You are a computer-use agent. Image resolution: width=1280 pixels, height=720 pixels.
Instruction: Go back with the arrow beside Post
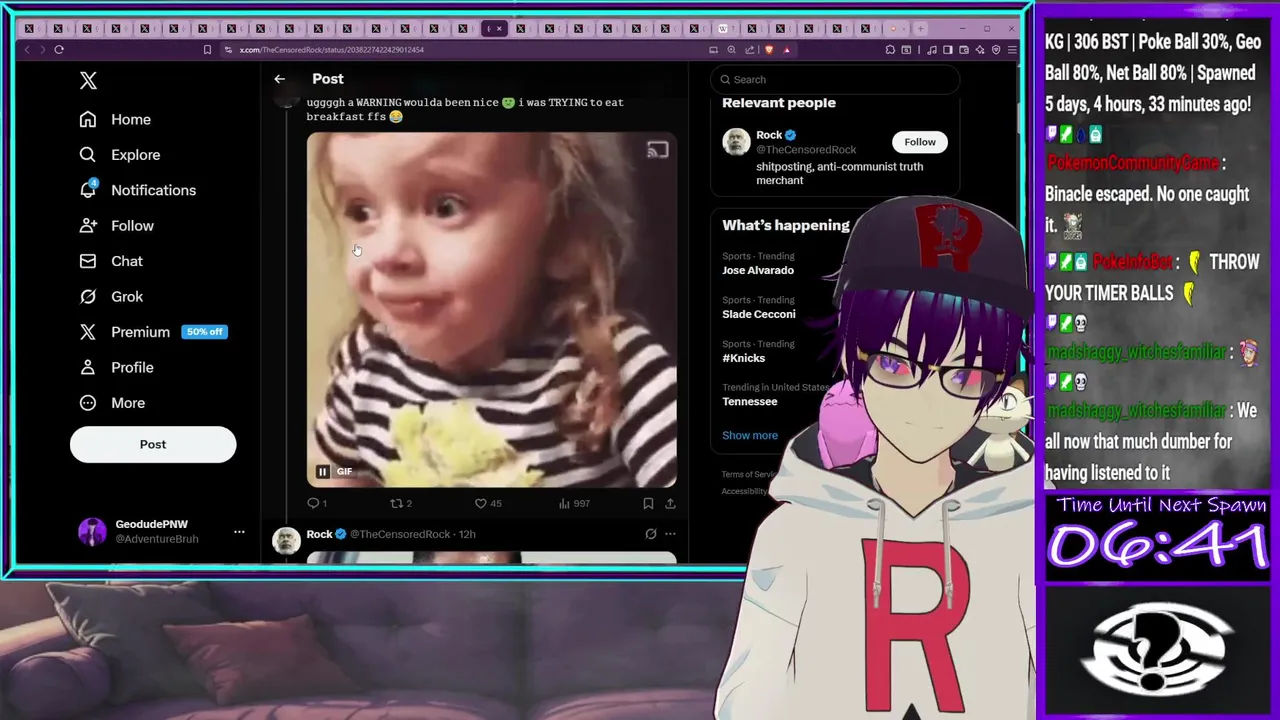(280, 79)
